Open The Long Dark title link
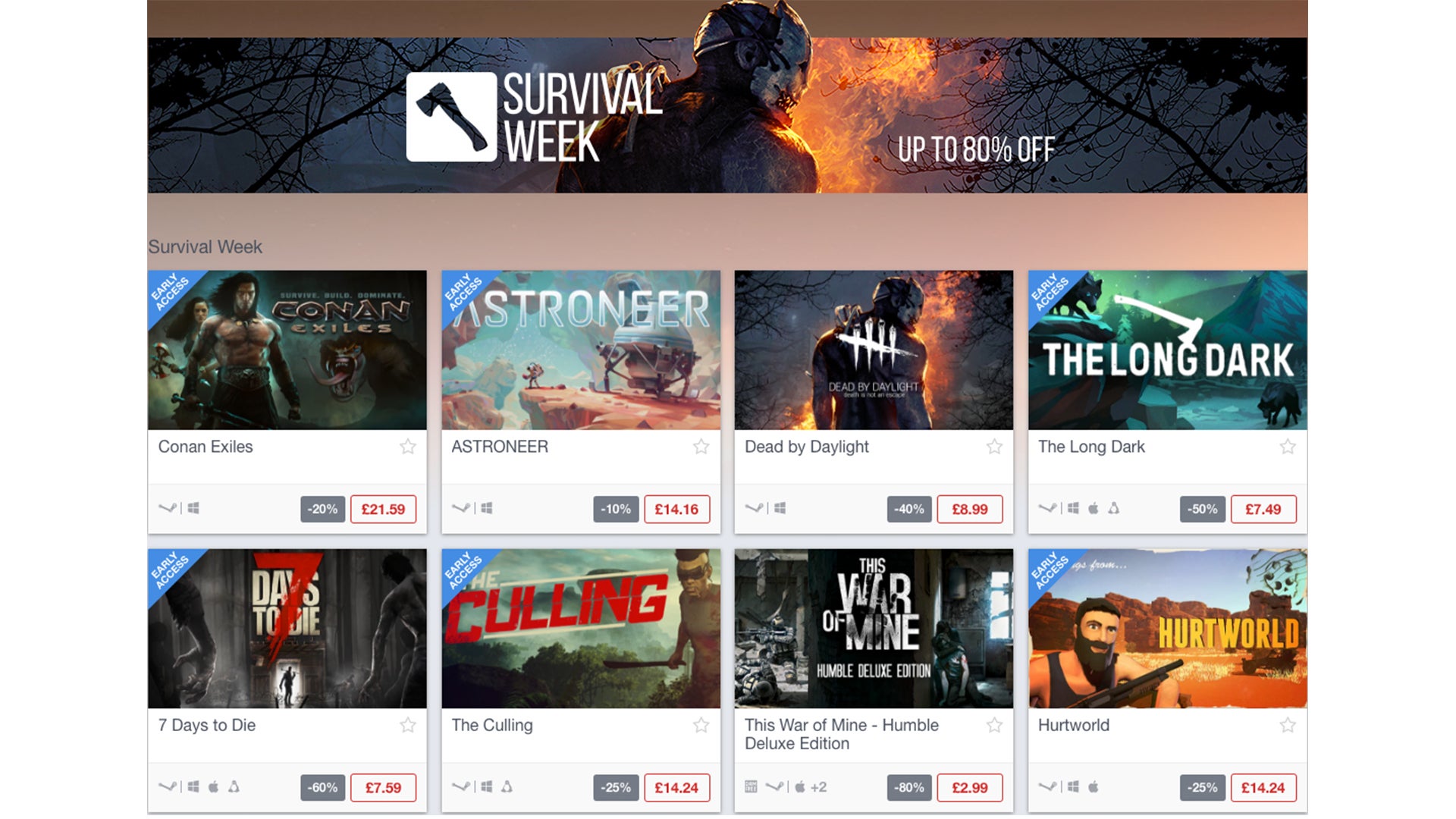This screenshot has height=819, width=1456. (1091, 447)
